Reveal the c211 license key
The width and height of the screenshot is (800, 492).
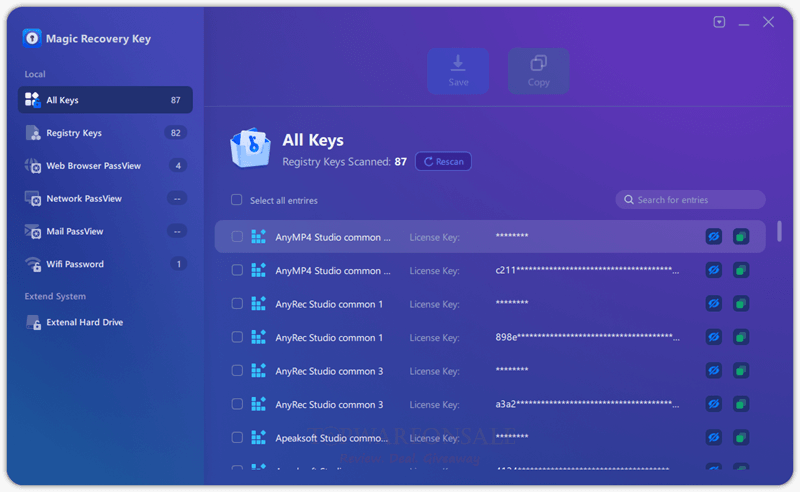point(713,270)
